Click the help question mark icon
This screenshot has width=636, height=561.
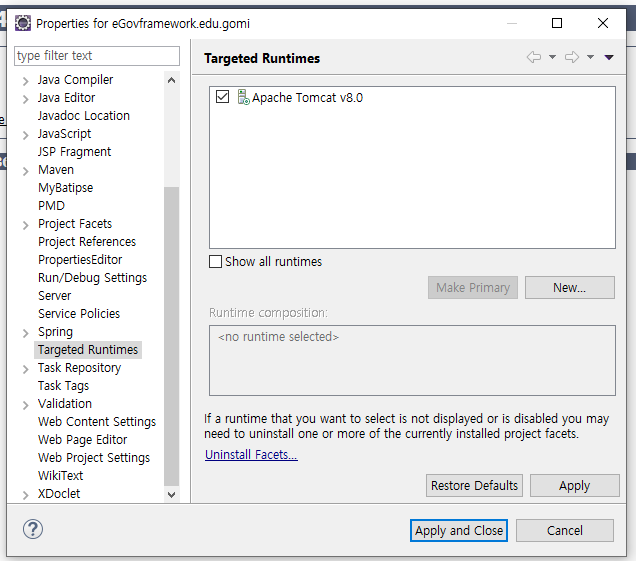[33, 529]
